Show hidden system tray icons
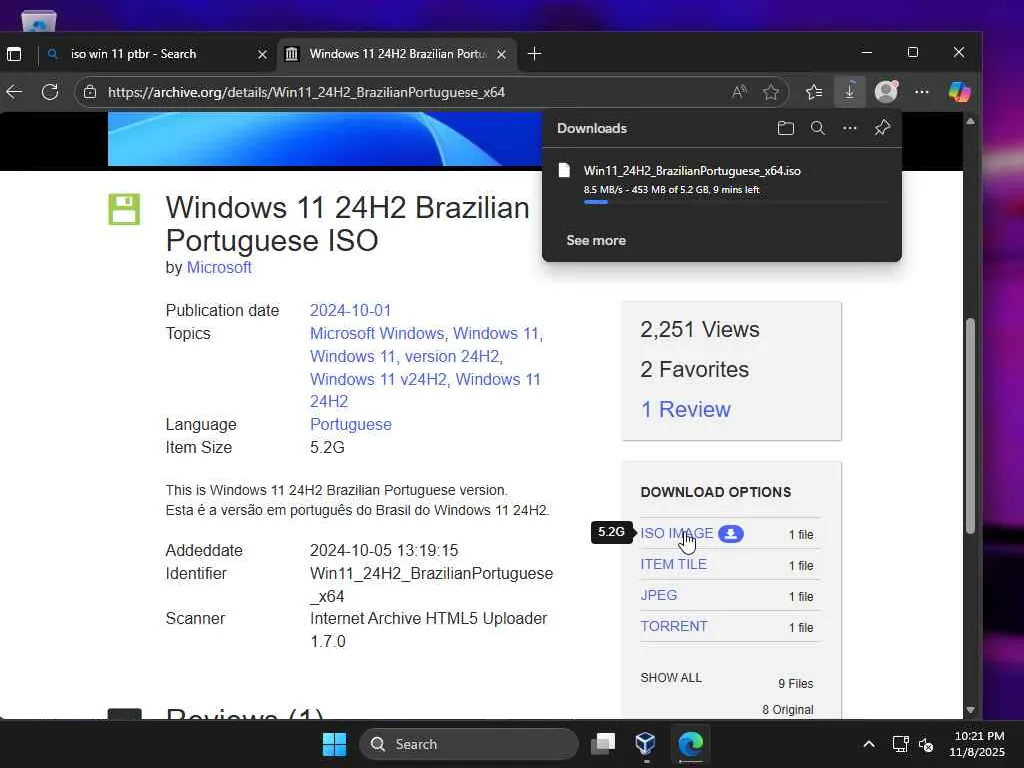The height and width of the screenshot is (768, 1024). coord(869,744)
